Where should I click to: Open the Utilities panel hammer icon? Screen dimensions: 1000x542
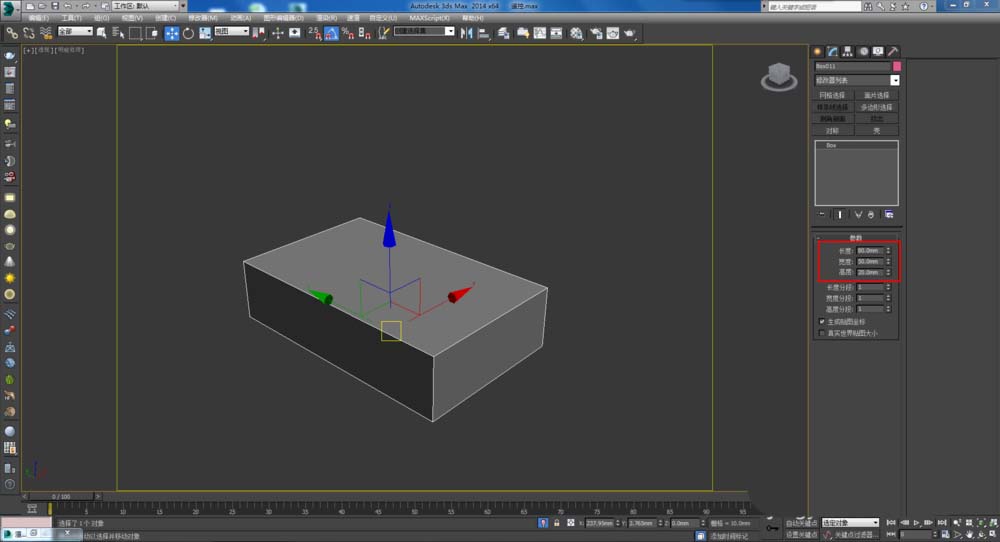892,51
